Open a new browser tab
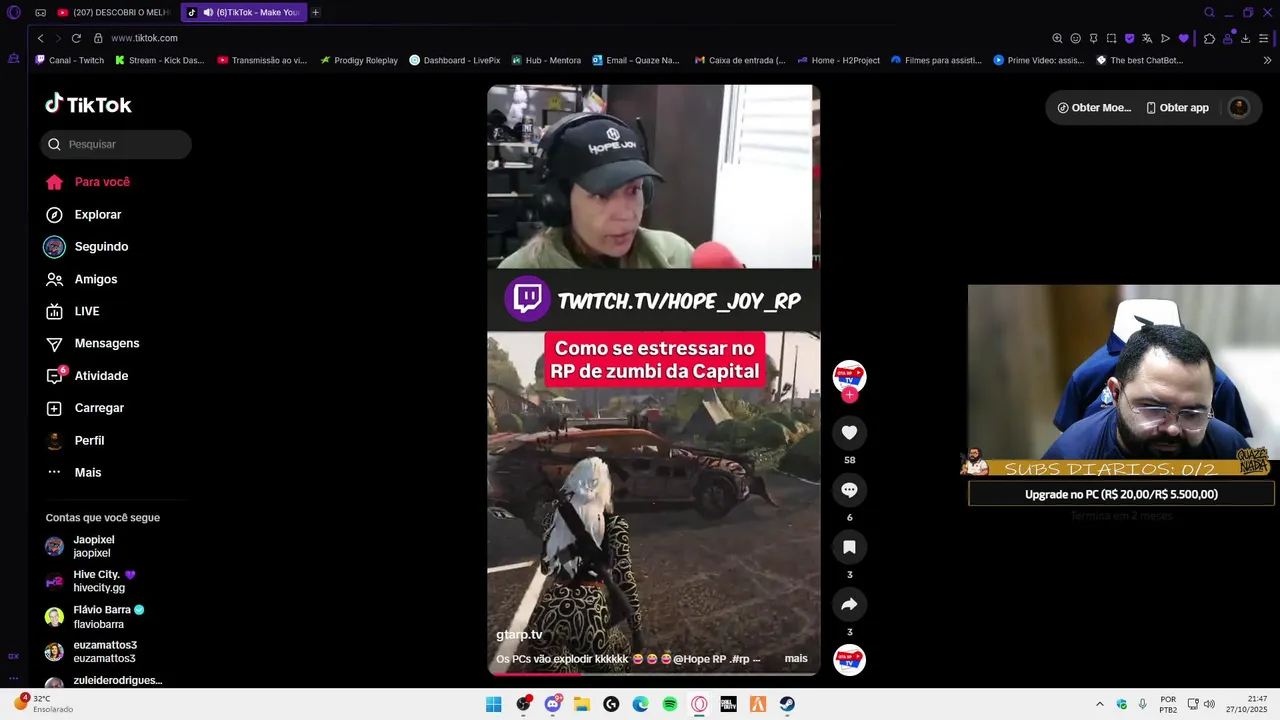The image size is (1280, 720). coord(316,12)
